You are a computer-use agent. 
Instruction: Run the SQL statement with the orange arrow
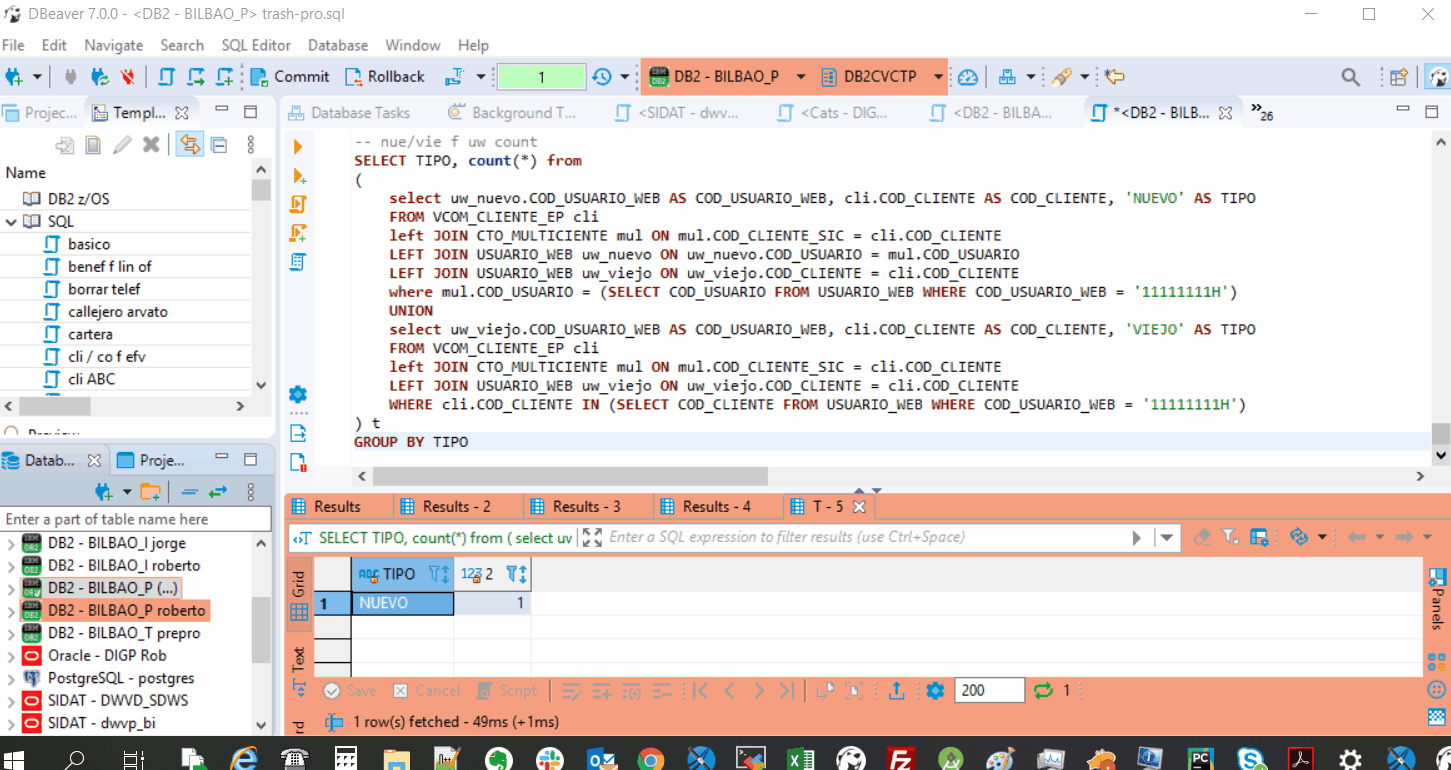click(x=298, y=147)
